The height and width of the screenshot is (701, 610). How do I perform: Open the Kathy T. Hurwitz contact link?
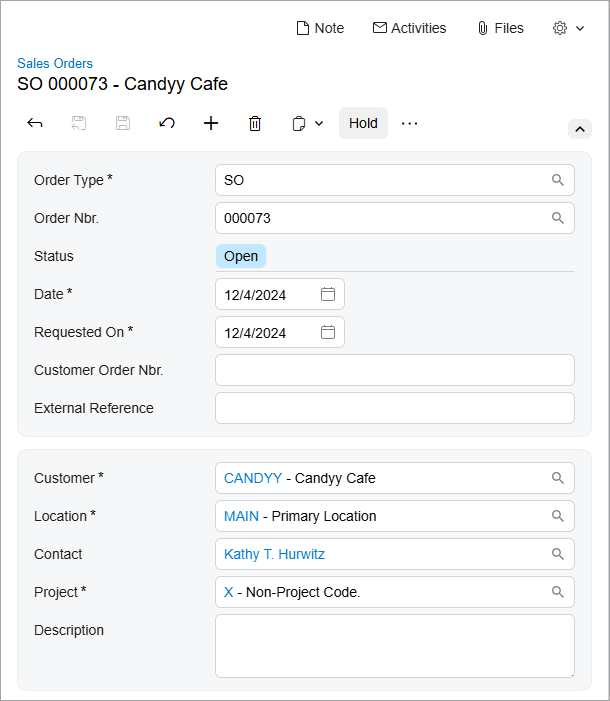(x=274, y=554)
